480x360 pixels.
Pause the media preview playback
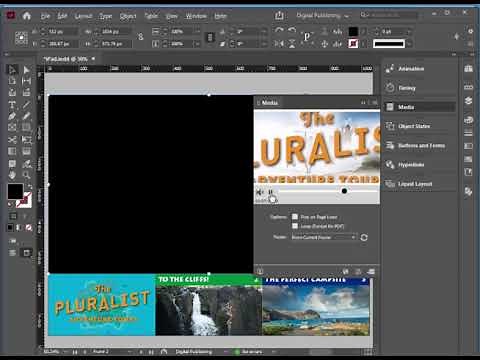pyautogui.click(x=271, y=192)
